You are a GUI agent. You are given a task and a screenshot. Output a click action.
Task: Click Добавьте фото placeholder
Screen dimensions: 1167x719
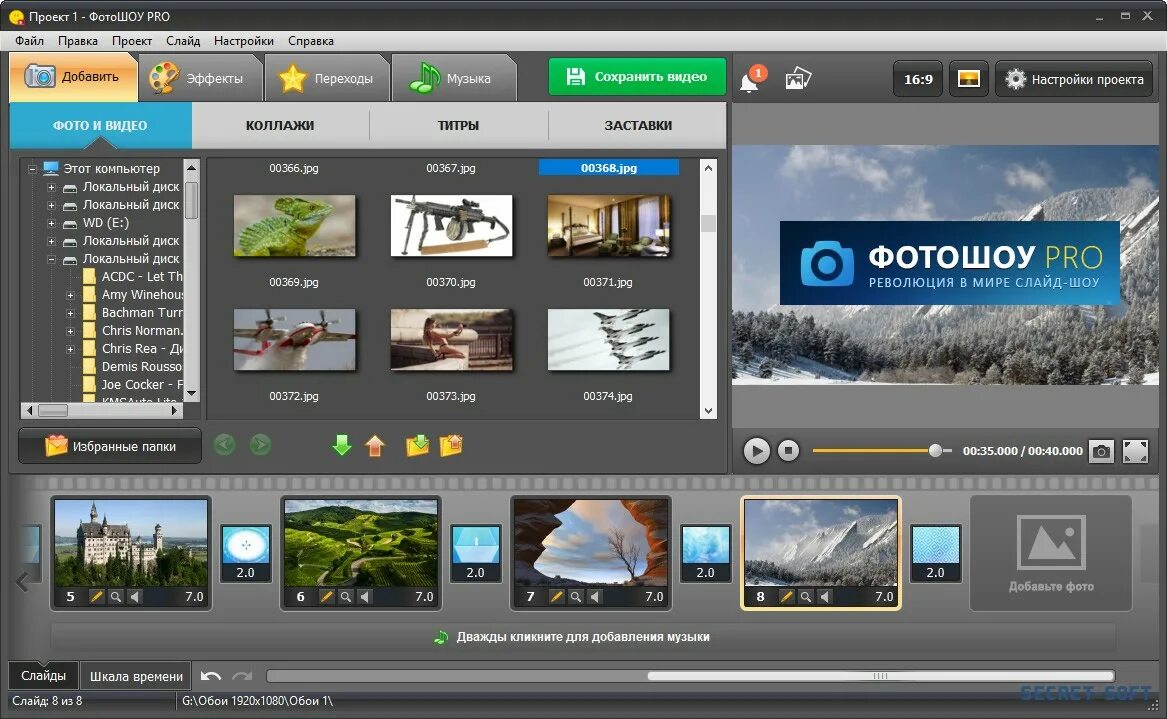1051,553
